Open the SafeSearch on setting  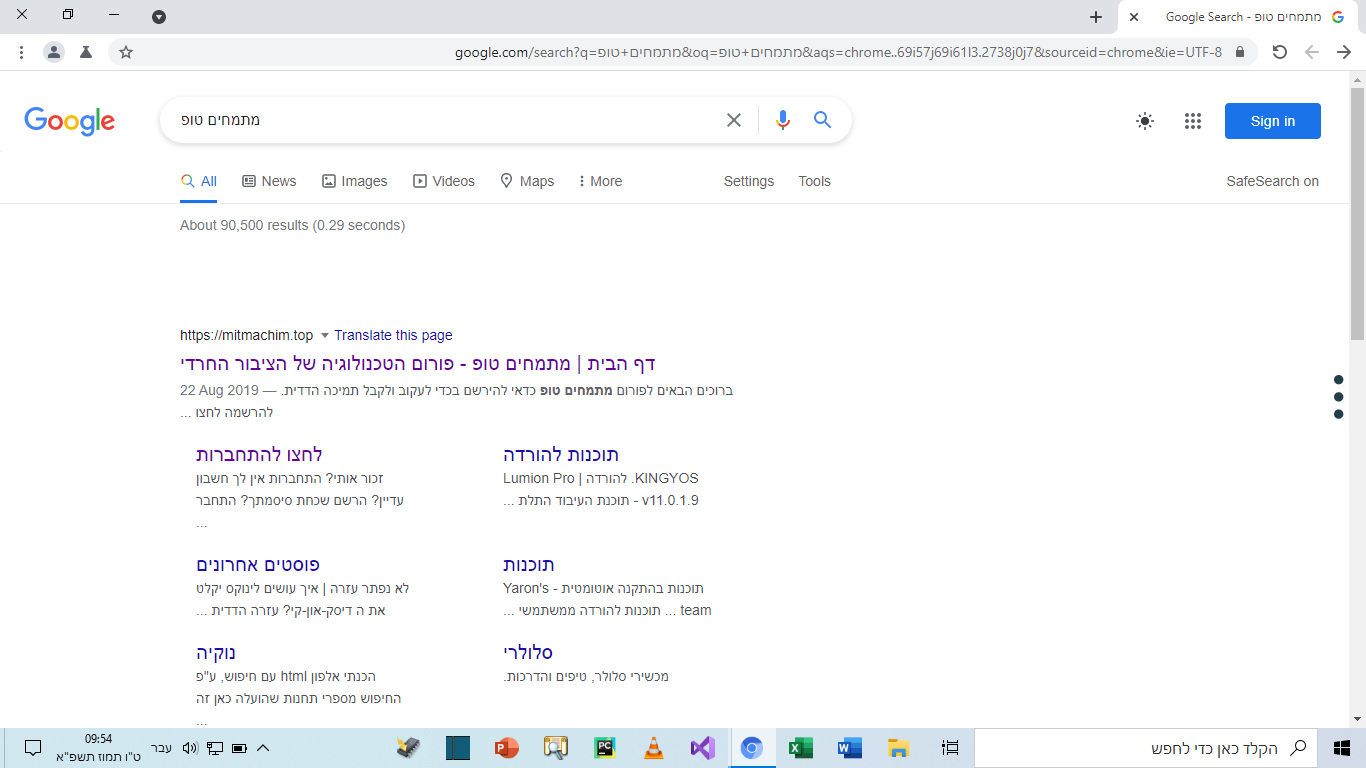click(1272, 181)
